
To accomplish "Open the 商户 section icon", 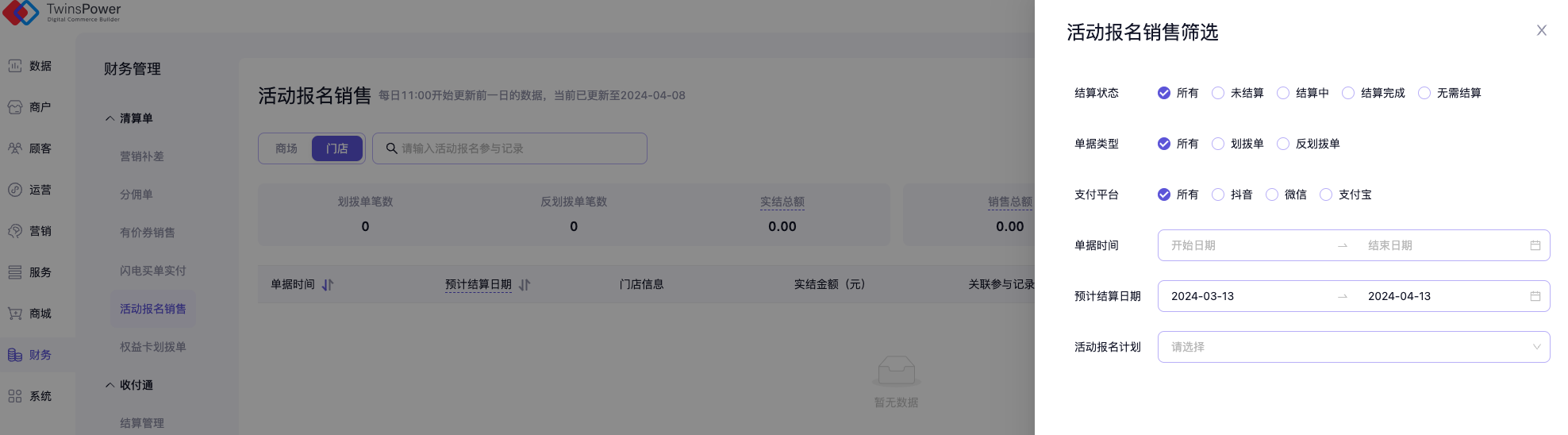I will 15,107.
